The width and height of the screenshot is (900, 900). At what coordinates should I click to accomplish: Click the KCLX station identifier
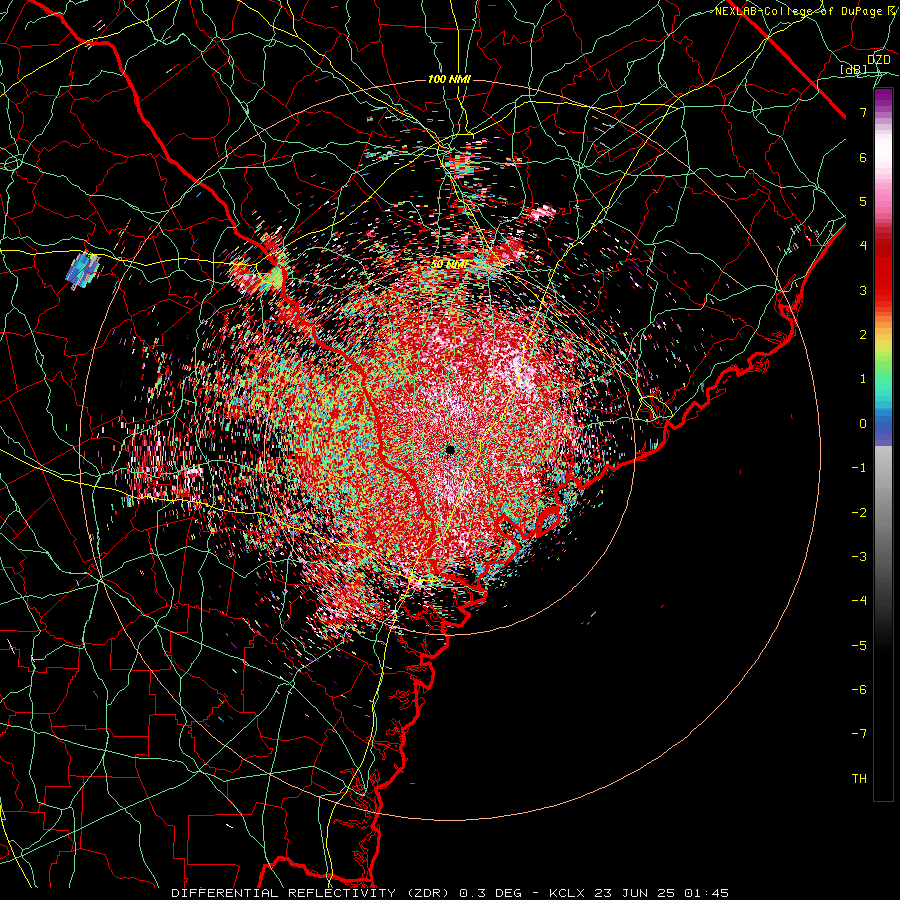click(x=566, y=893)
